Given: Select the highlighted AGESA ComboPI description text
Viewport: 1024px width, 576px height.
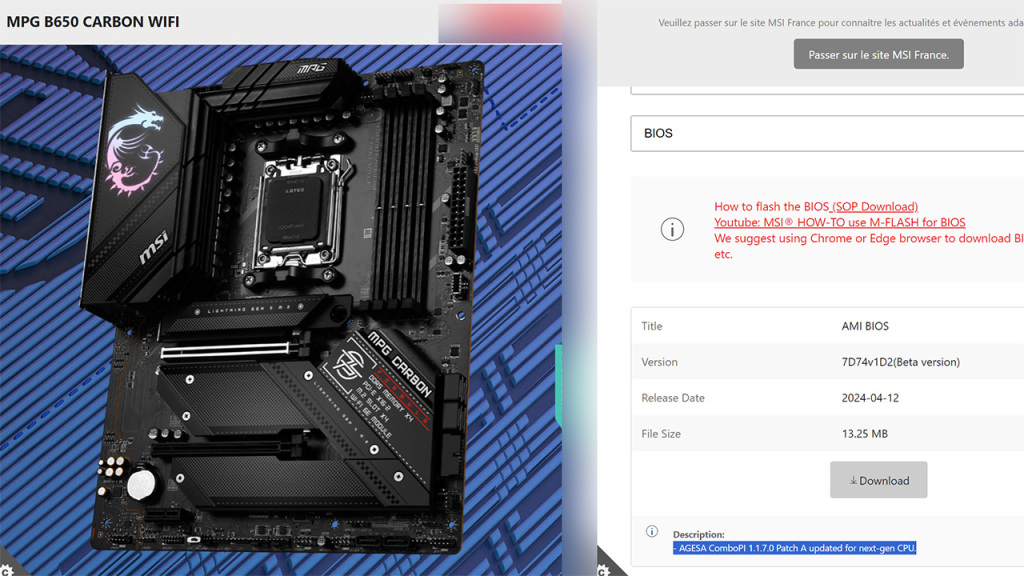Looking at the screenshot, I should pos(795,548).
